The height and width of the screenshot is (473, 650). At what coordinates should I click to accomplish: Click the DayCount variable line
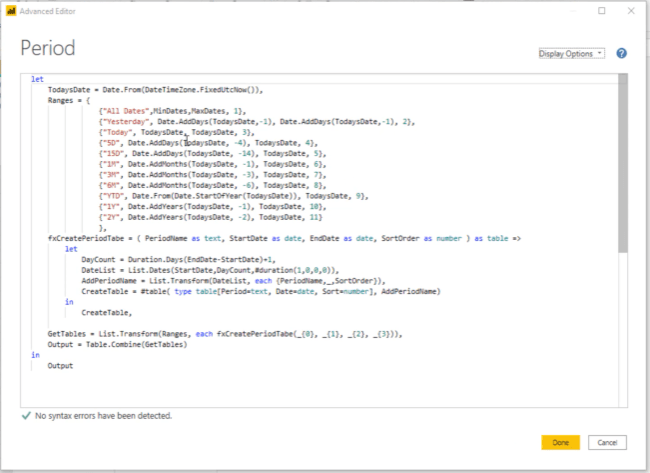click(178, 260)
